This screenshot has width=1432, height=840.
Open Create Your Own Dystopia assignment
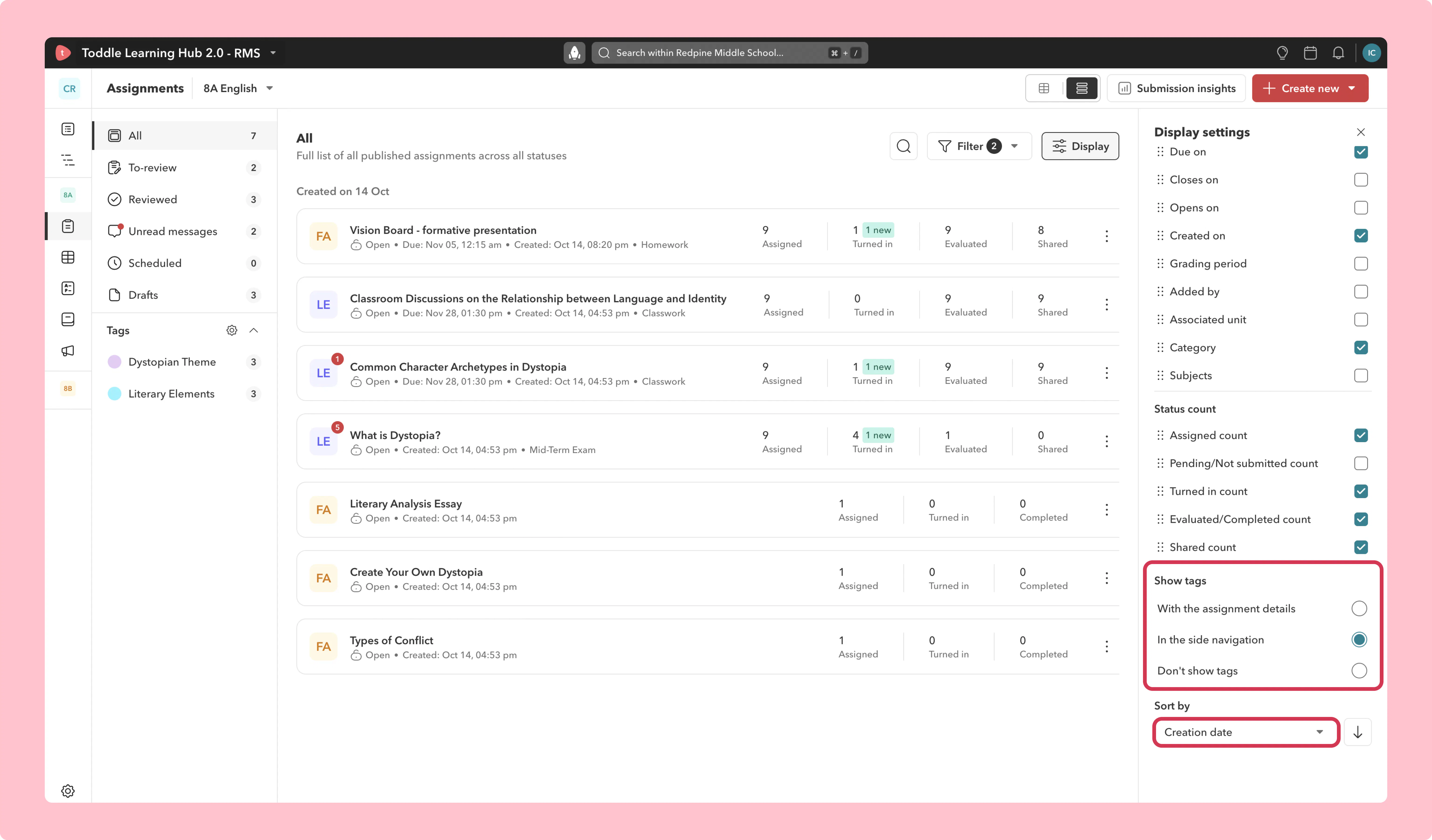(x=416, y=572)
